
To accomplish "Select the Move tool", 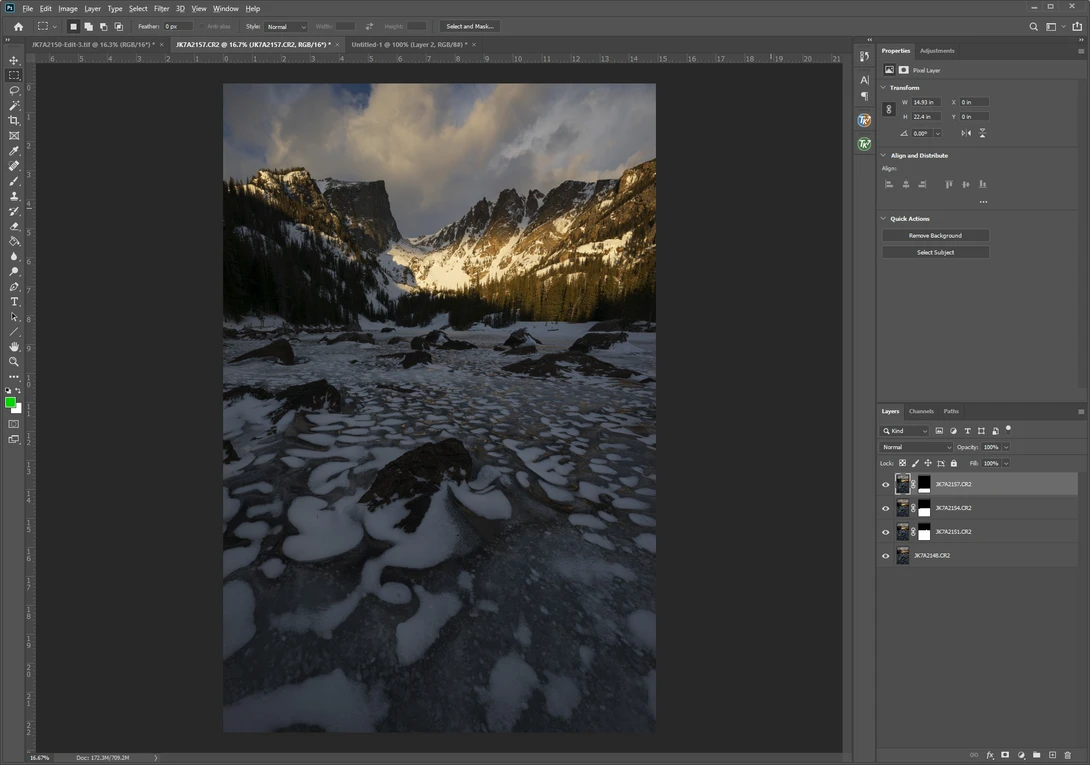I will (x=14, y=61).
